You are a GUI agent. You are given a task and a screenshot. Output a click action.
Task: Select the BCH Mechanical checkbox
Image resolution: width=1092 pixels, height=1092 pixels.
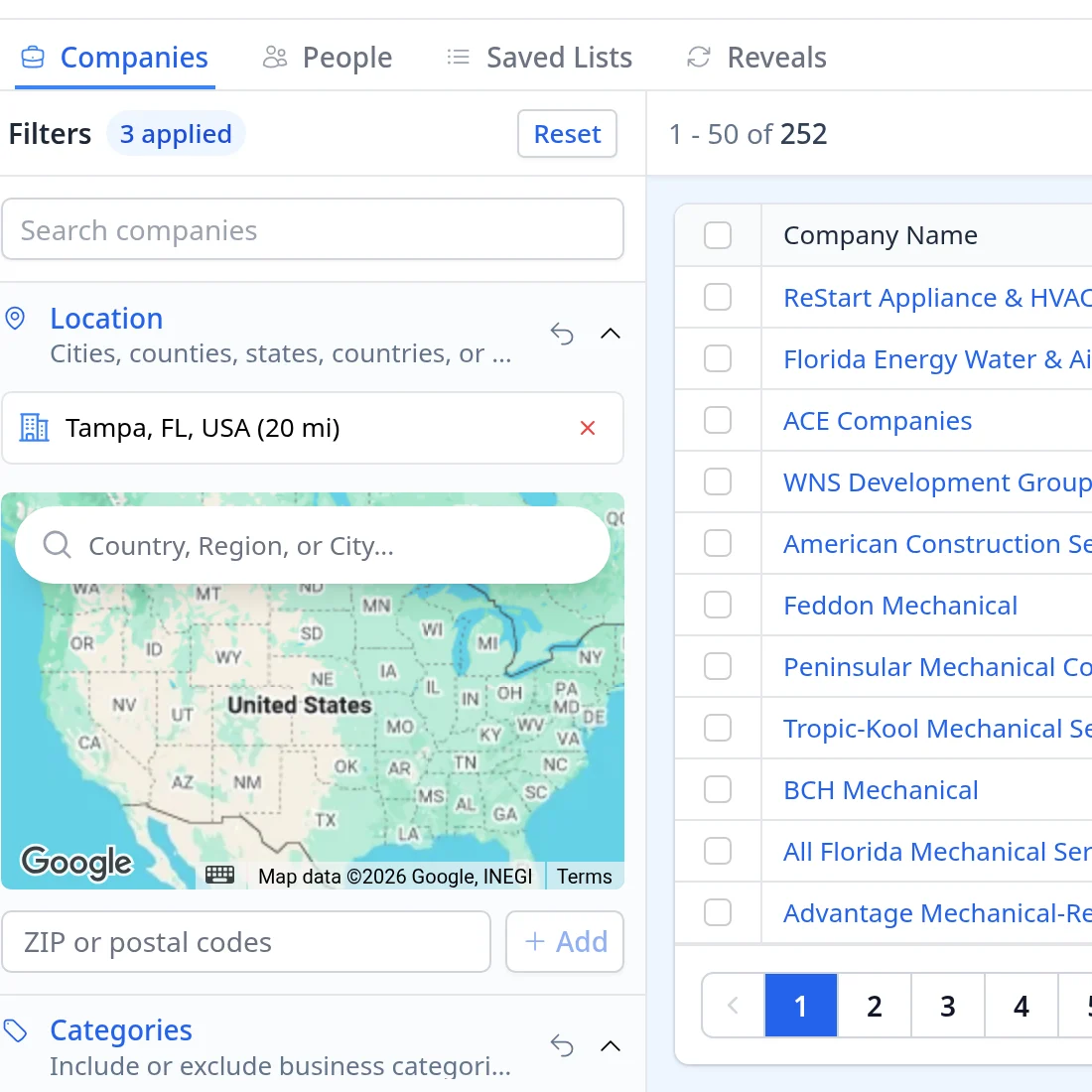[718, 790]
